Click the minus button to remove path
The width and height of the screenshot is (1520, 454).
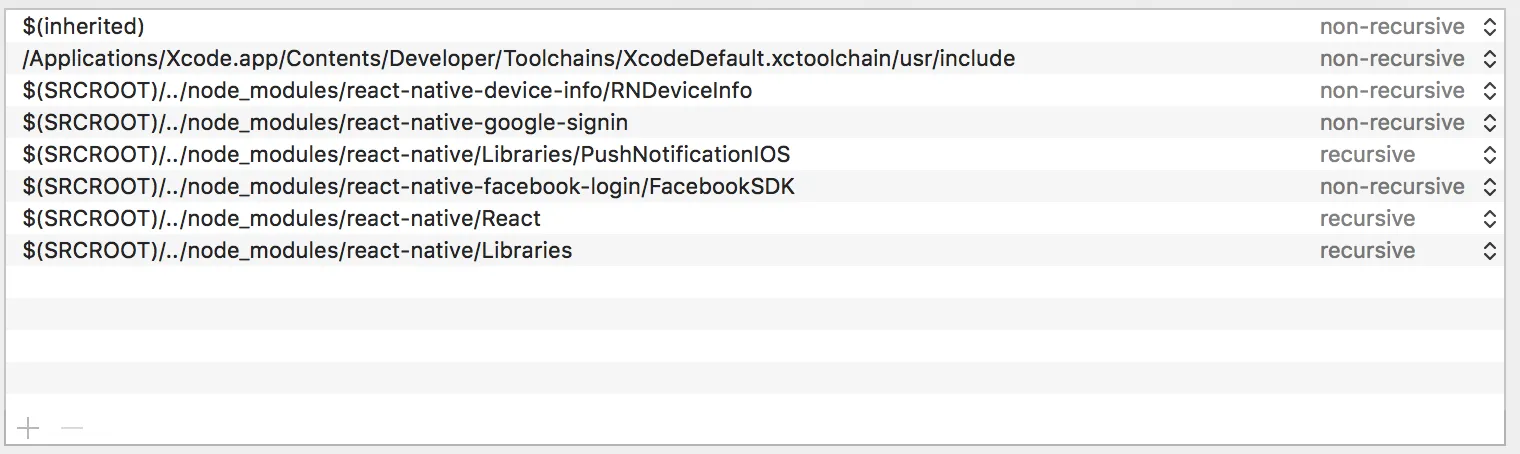pyautogui.click(x=72, y=429)
